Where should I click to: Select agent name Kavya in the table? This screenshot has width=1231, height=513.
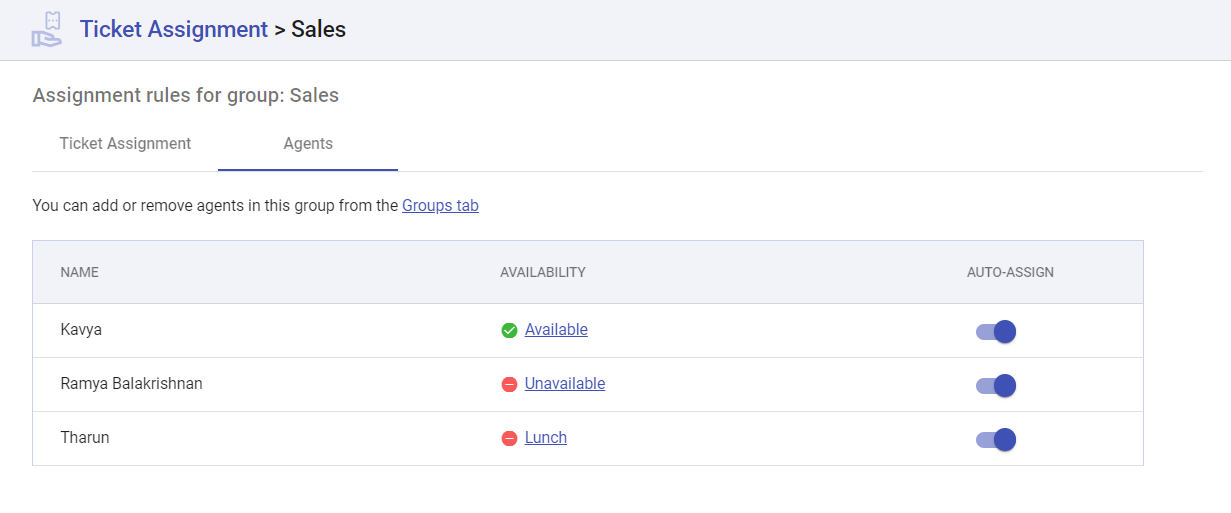coord(81,330)
